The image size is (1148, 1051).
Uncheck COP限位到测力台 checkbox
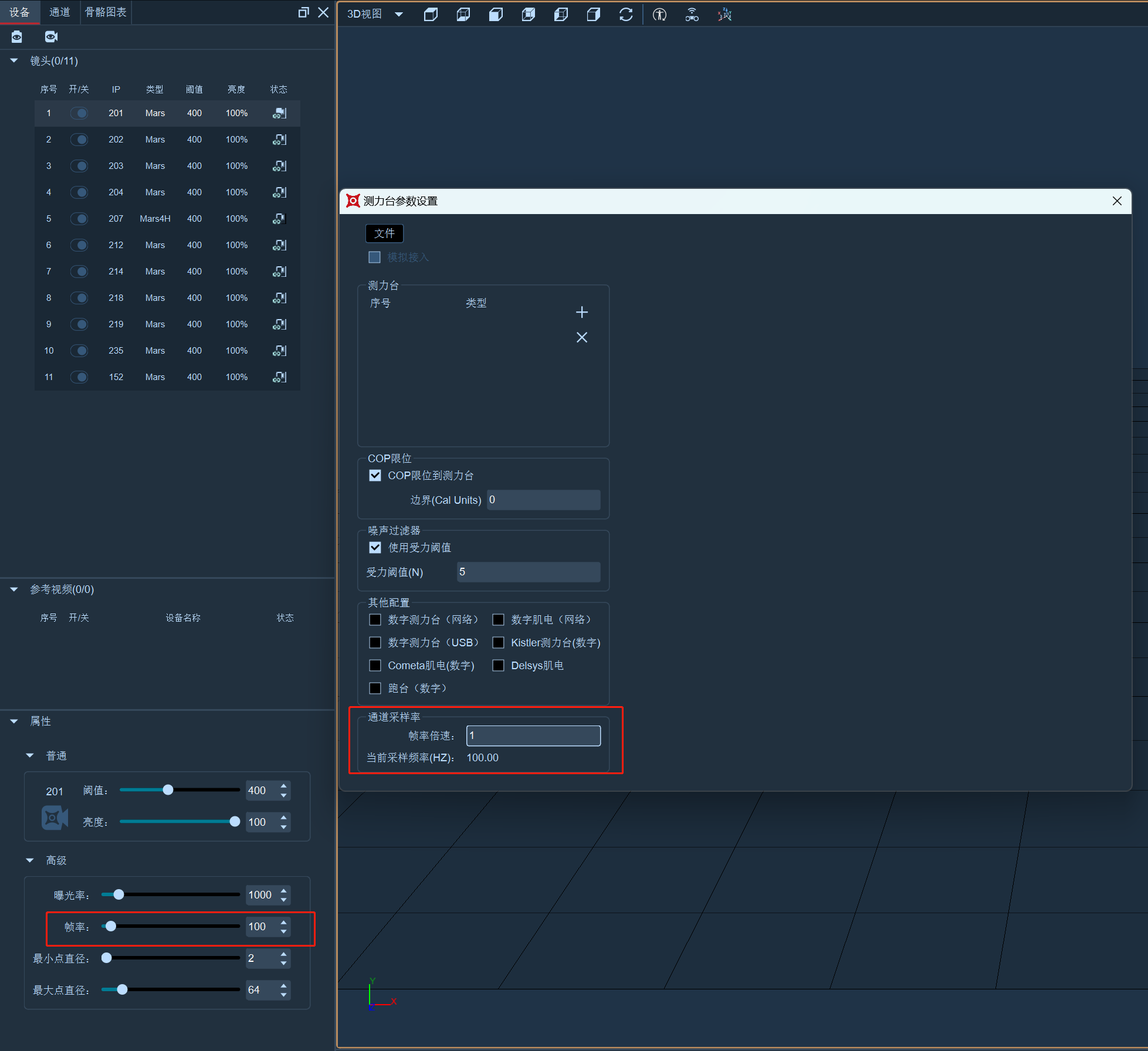coord(375,476)
